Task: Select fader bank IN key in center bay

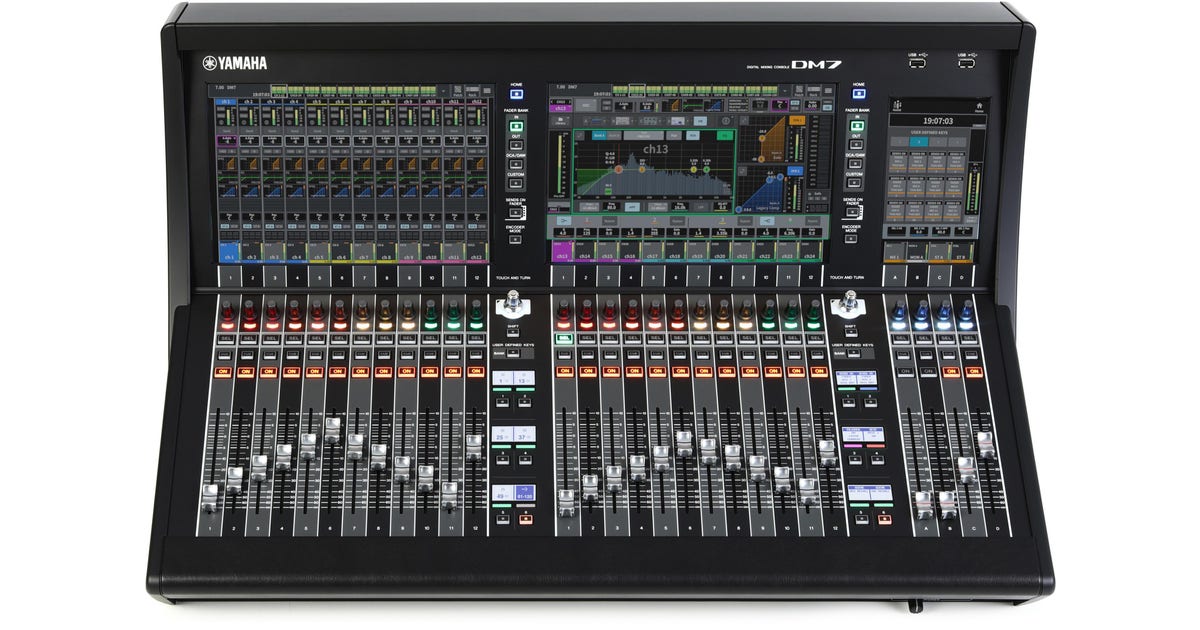Action: [857, 126]
